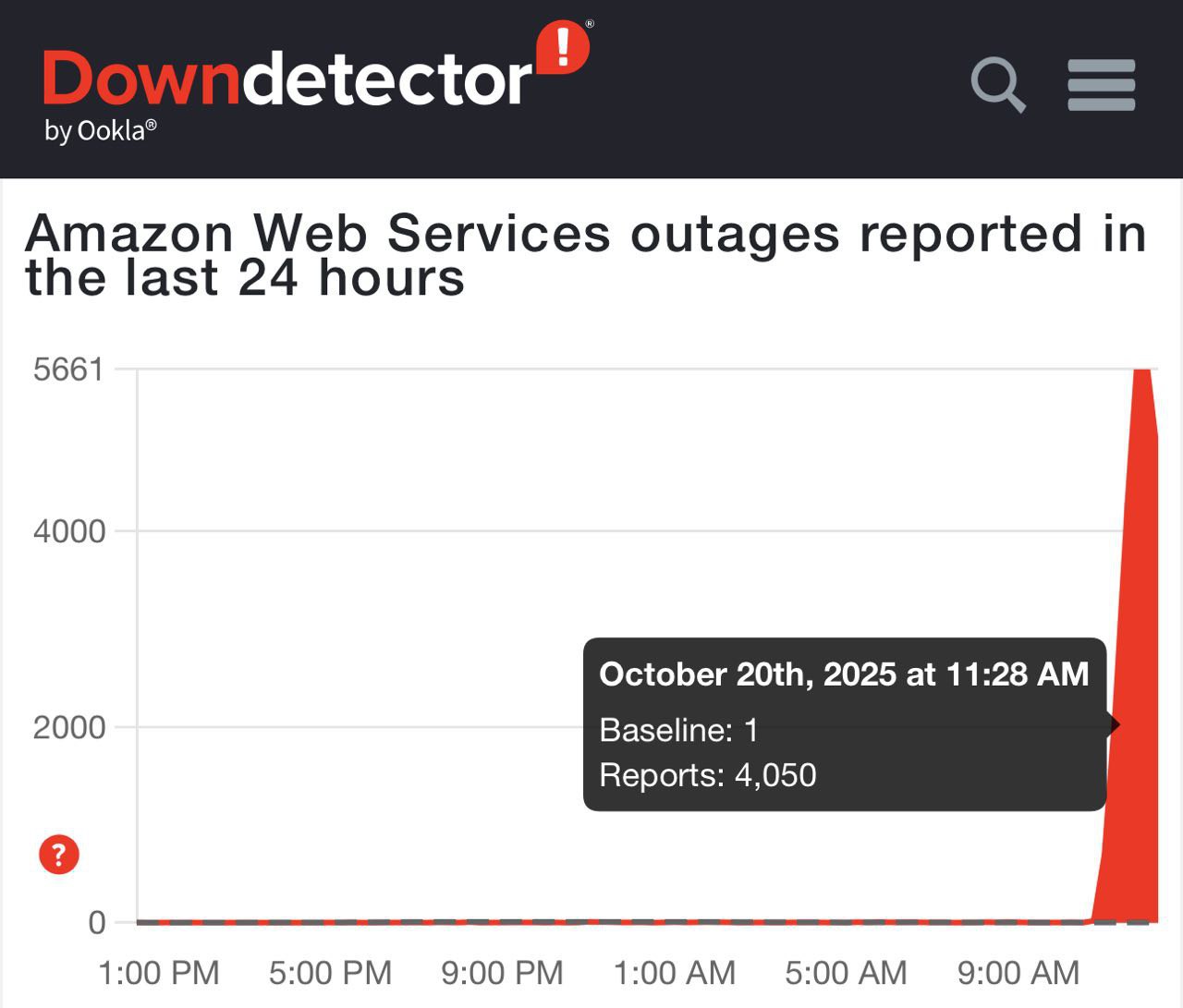Click the 2000 y-axis label
The image size is (1183, 1008).
(x=69, y=727)
